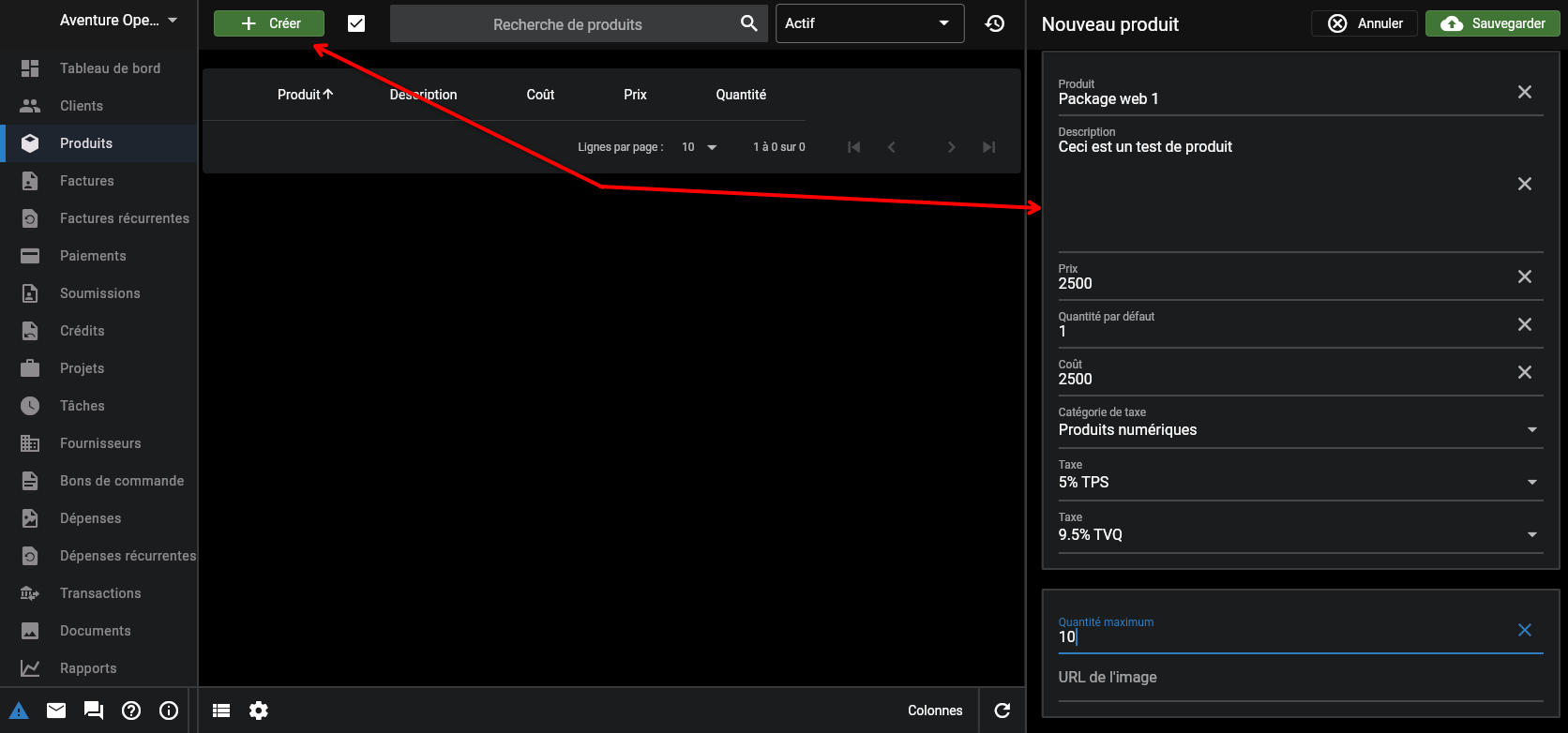Open the Aventure Ope... company dropdown
1568x733 pixels.
pos(118,20)
